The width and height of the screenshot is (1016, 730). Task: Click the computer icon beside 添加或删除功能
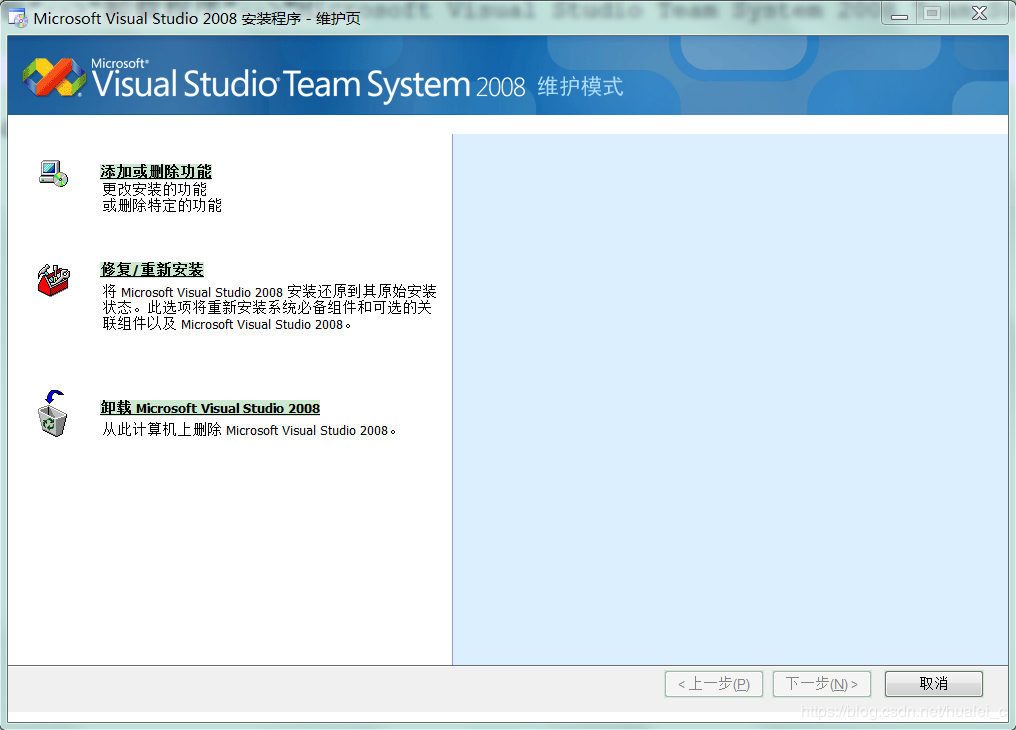pos(52,172)
